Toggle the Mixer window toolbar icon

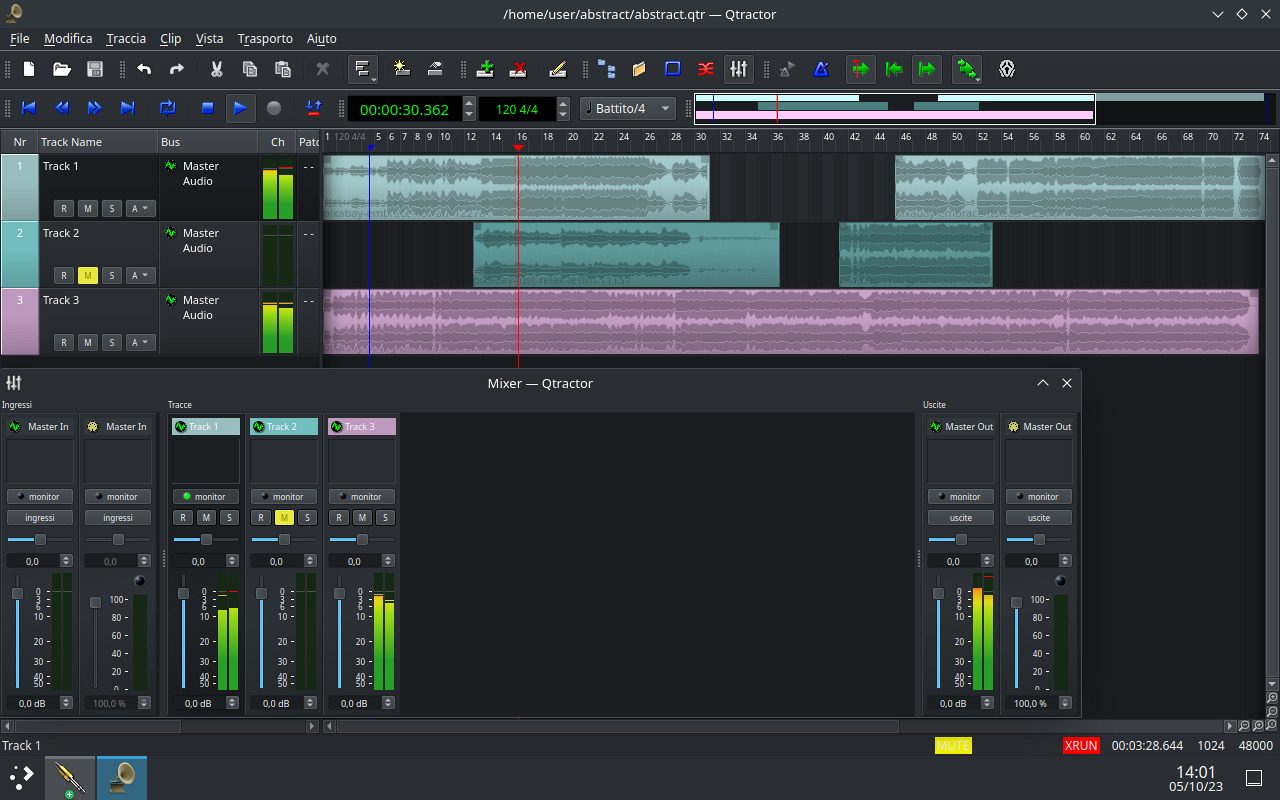click(x=738, y=69)
